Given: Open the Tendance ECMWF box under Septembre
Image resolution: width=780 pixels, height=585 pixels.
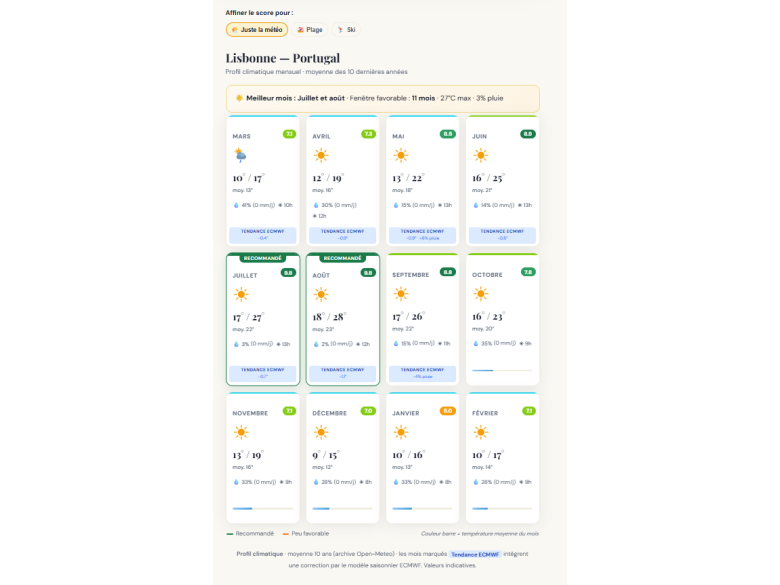Looking at the screenshot, I should (x=423, y=373).
